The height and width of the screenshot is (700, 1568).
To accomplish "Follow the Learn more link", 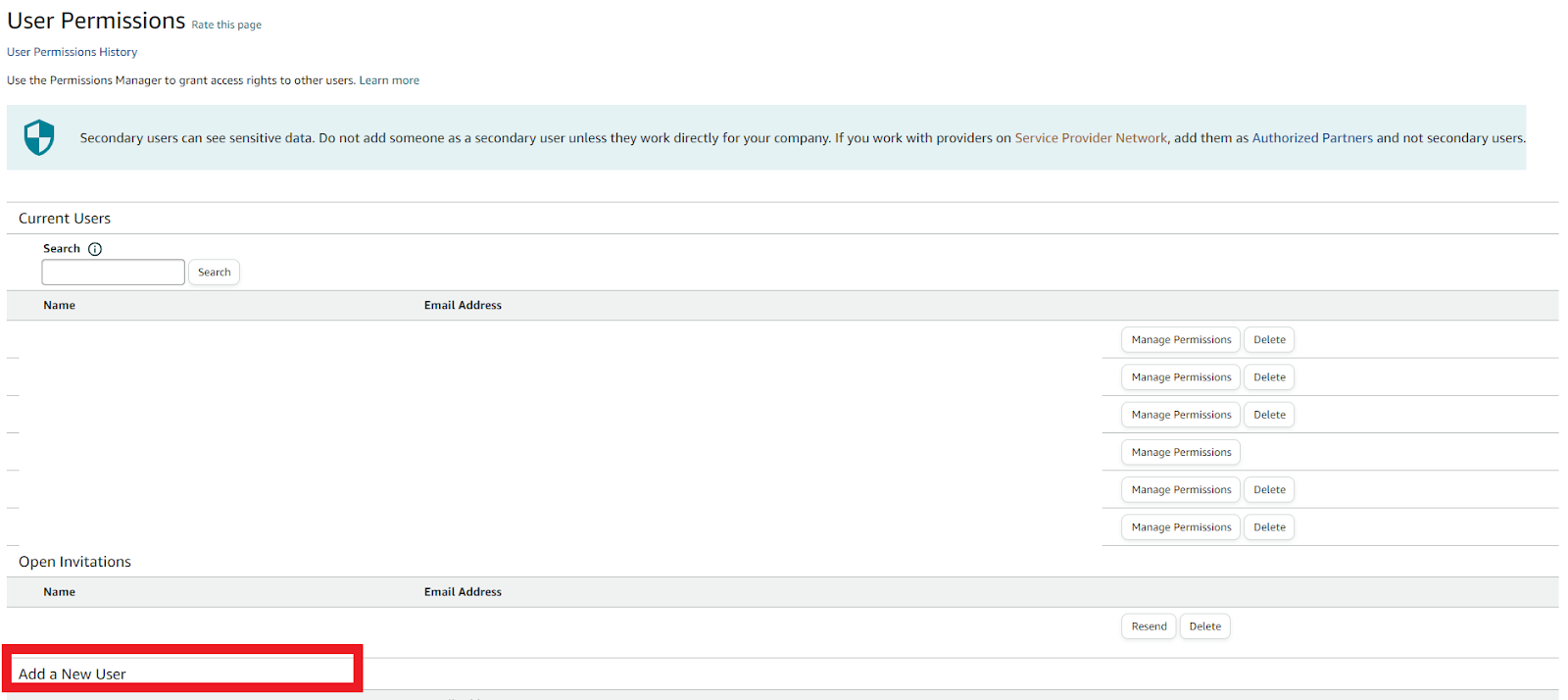I will tap(389, 80).
